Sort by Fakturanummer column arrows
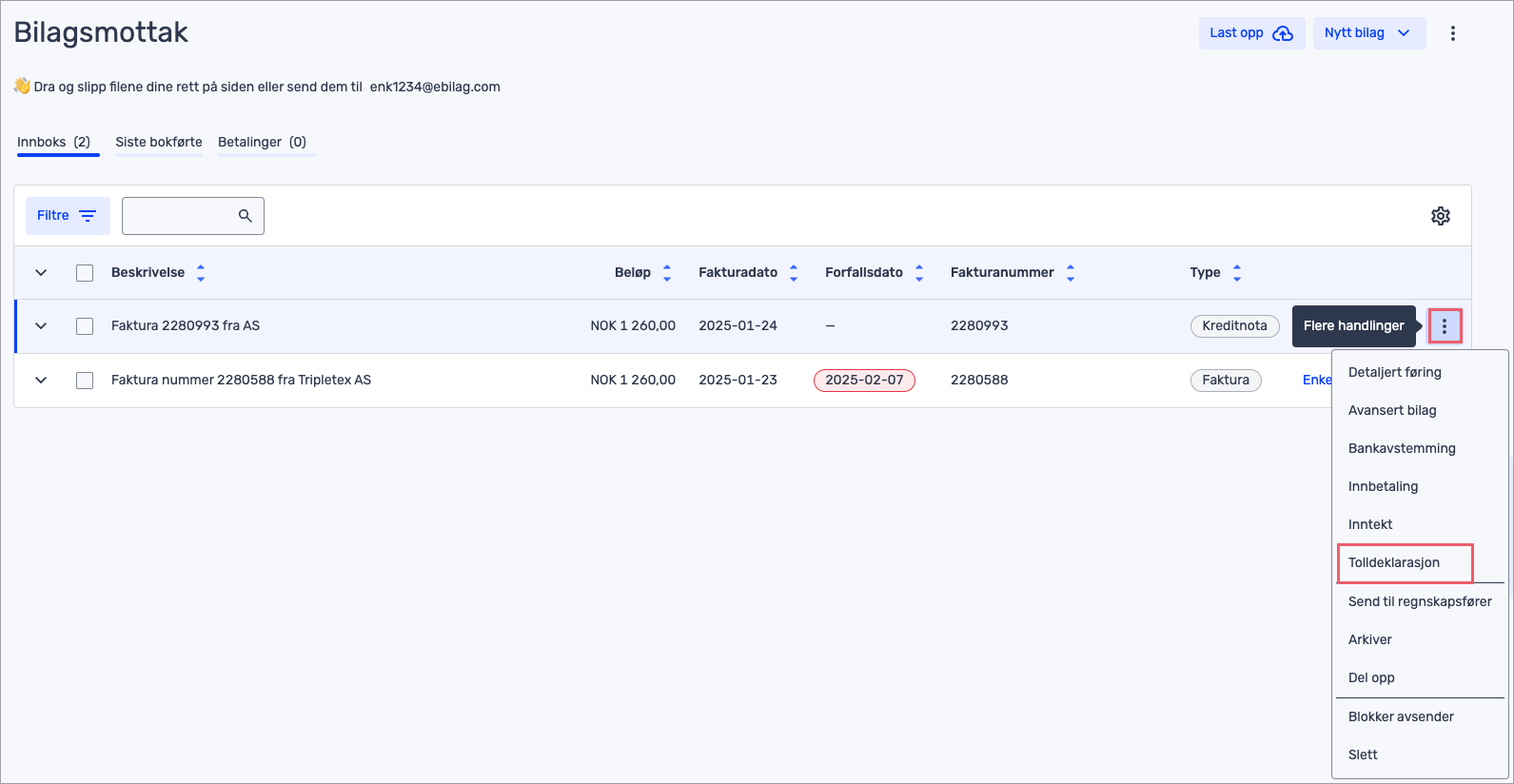 [1071, 273]
